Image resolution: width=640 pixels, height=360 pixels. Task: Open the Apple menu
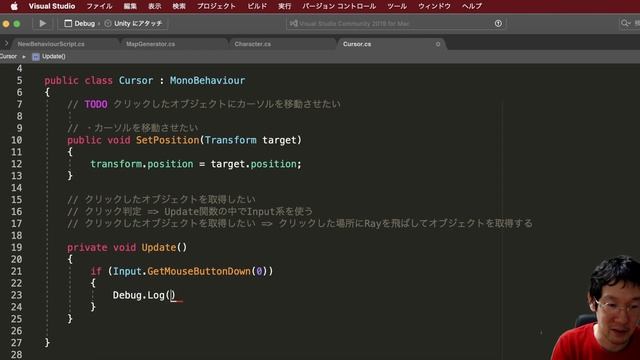pyautogui.click(x=14, y=6)
